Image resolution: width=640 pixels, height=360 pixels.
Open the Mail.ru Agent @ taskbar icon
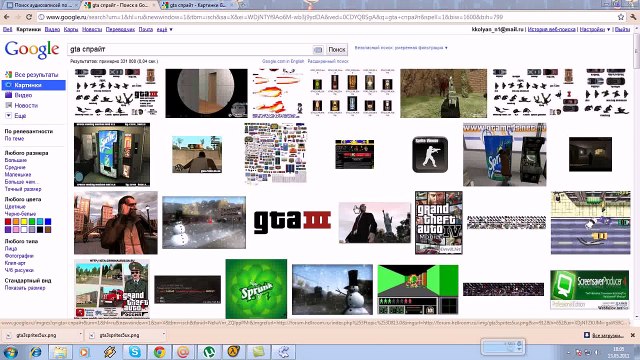click(184, 352)
